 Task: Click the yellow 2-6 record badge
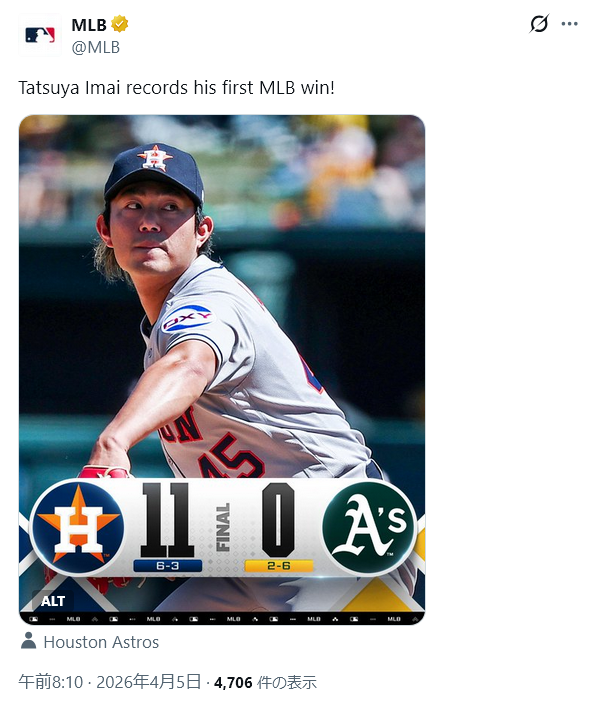click(x=279, y=566)
